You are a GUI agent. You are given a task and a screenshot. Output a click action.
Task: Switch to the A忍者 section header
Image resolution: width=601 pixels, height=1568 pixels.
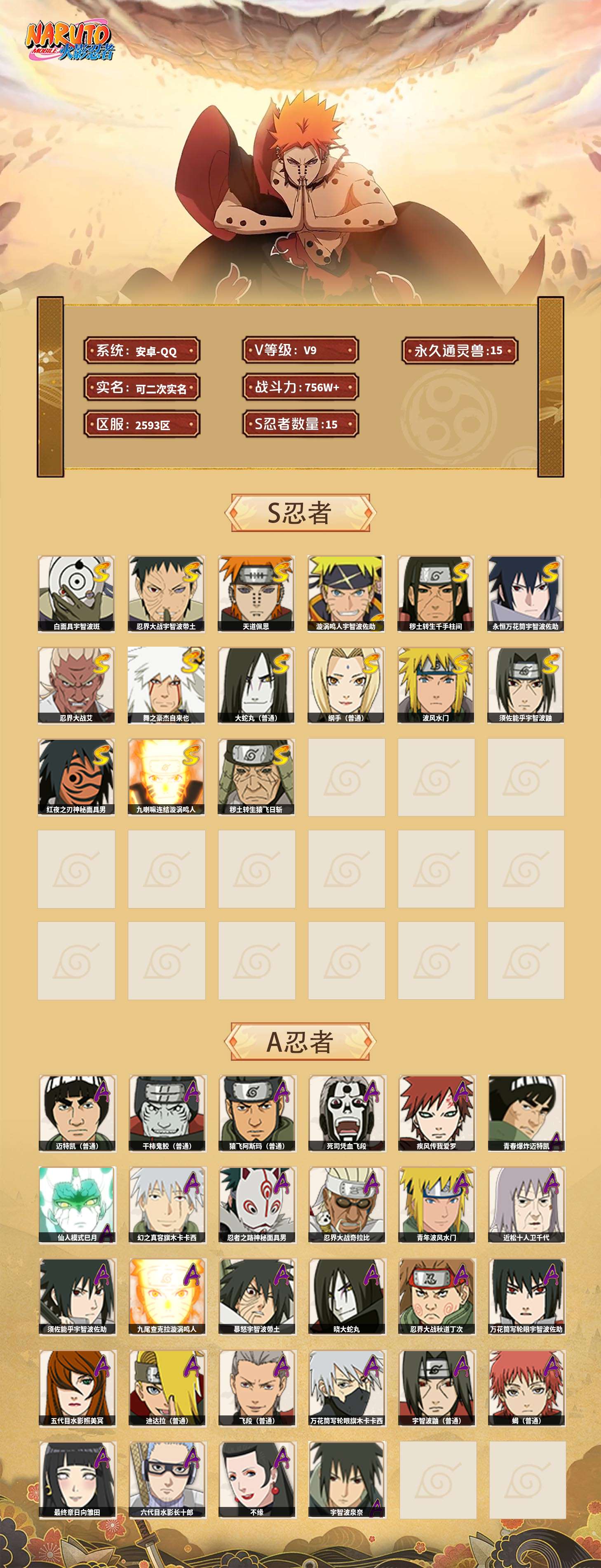point(300,1041)
